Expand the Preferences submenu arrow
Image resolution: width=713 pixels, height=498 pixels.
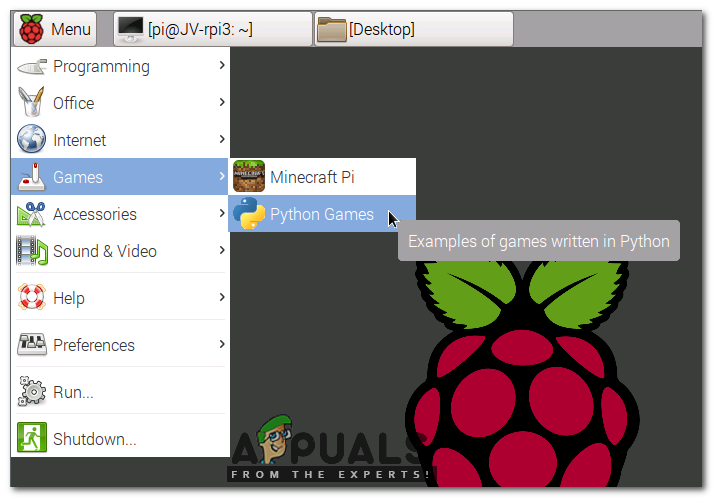click(222, 344)
